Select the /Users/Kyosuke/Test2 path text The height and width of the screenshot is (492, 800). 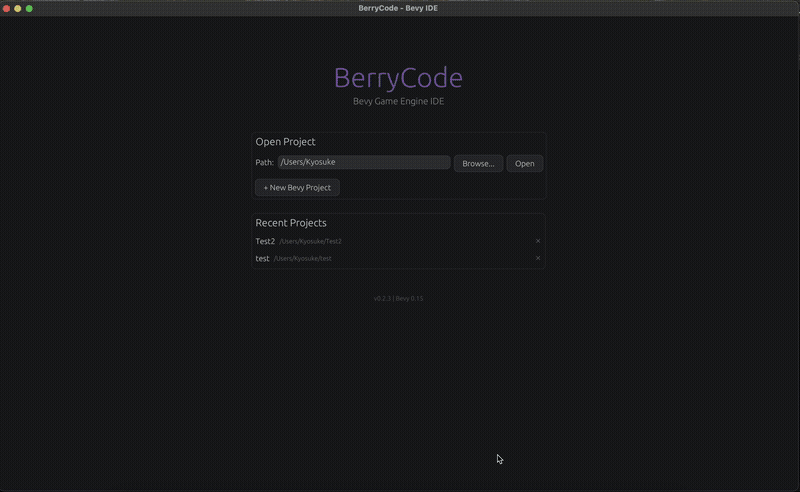coord(310,241)
